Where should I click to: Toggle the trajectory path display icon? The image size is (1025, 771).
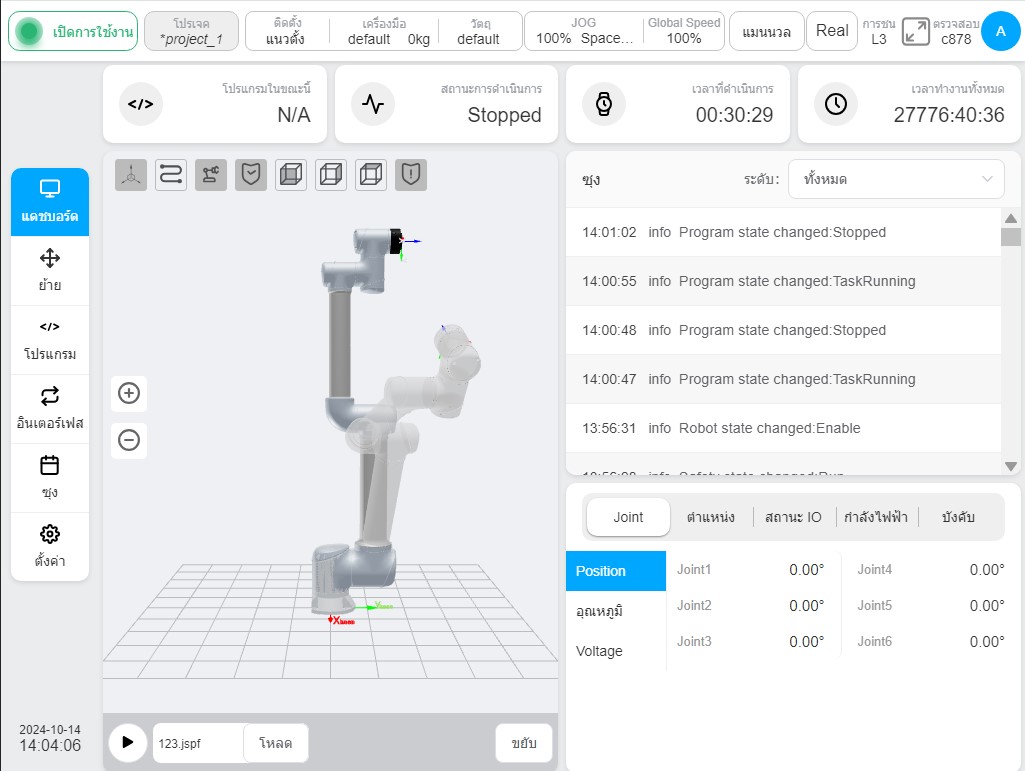pyautogui.click(x=171, y=175)
